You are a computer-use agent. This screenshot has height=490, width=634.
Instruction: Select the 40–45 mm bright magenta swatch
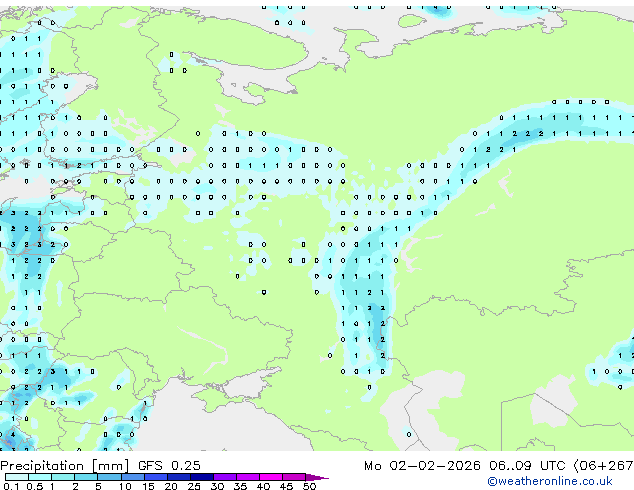[271, 477]
